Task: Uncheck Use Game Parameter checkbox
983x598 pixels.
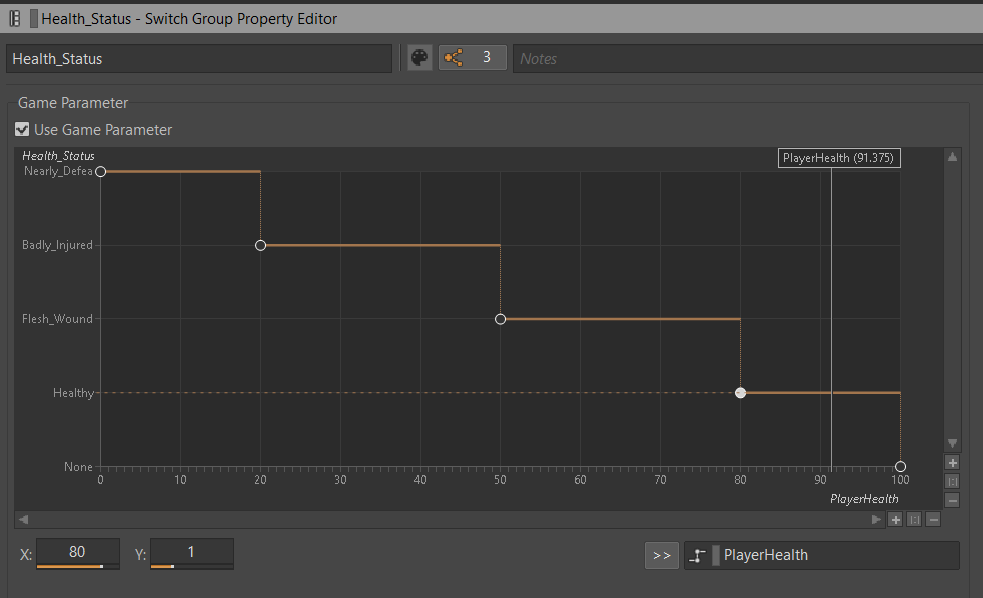Action: click(22, 129)
